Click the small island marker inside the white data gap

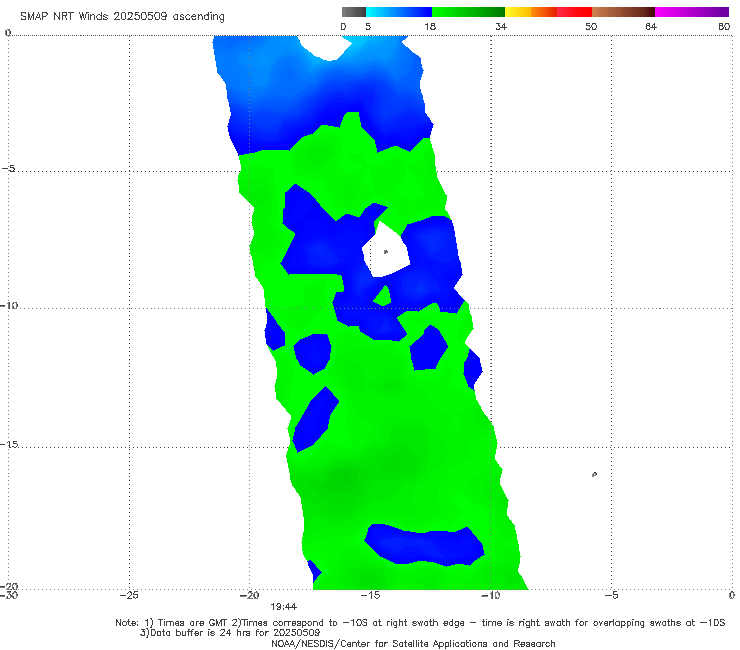click(386, 252)
